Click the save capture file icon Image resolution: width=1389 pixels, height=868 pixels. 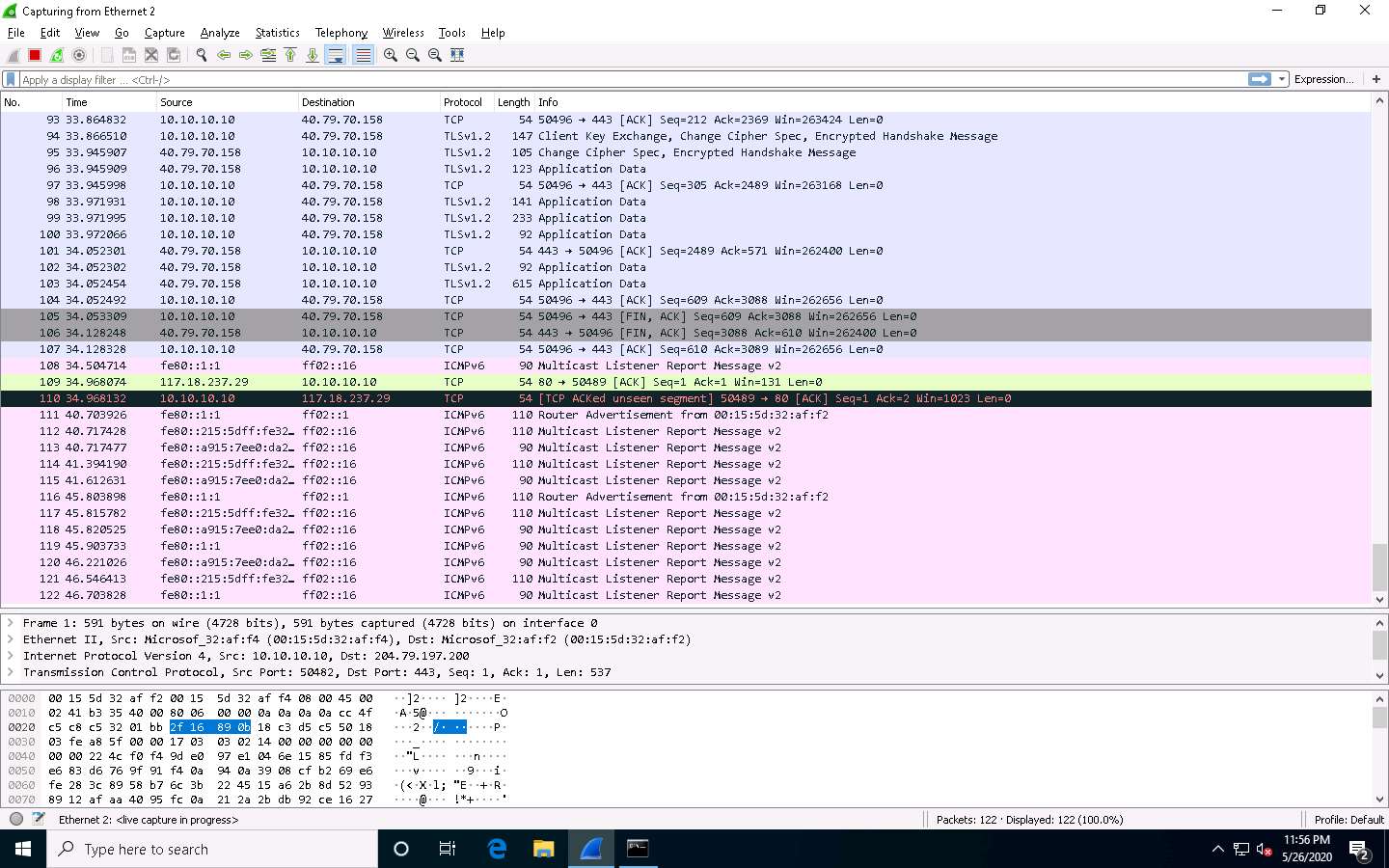click(129, 56)
